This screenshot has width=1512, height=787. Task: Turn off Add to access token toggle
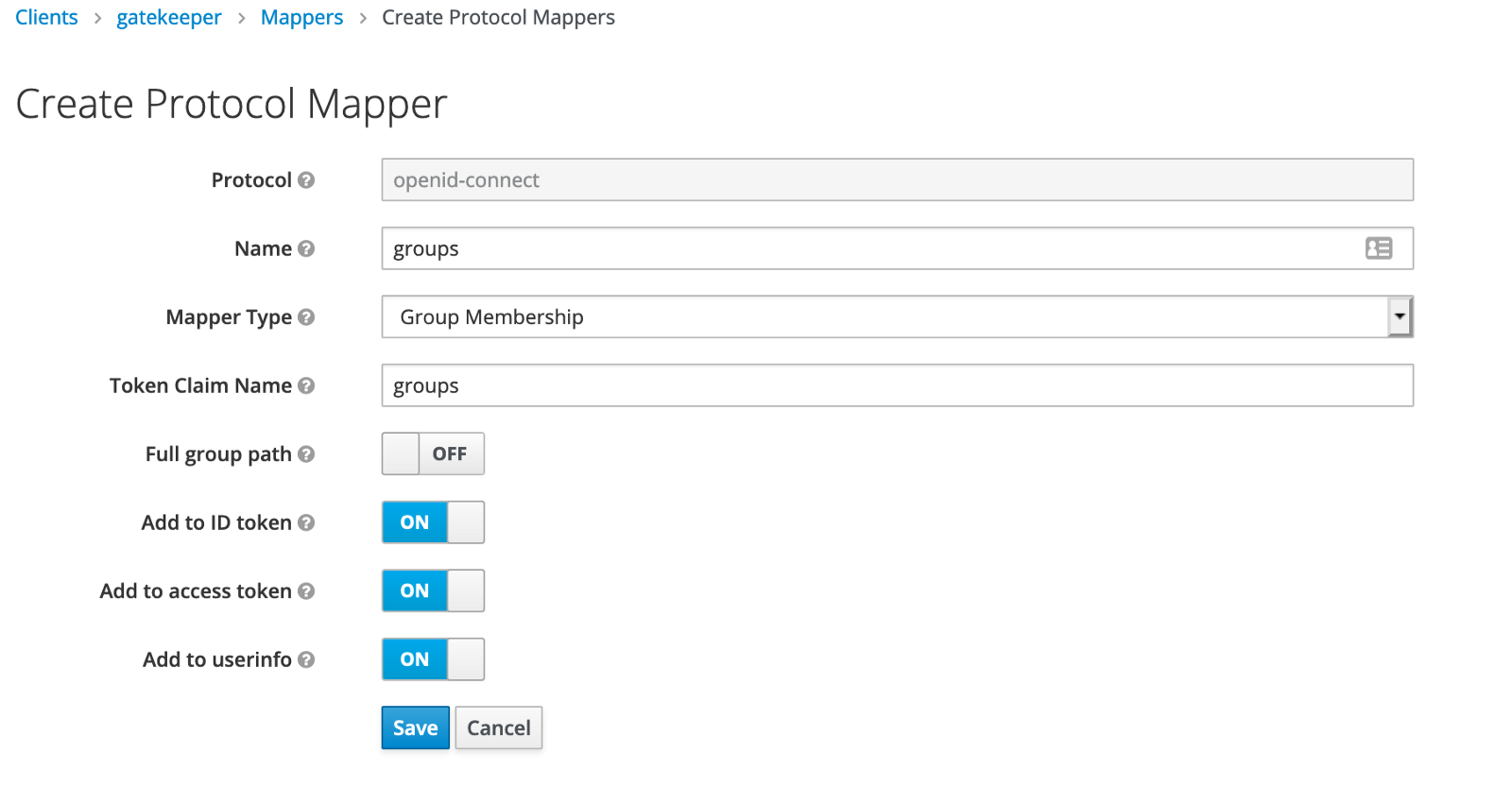pos(433,591)
